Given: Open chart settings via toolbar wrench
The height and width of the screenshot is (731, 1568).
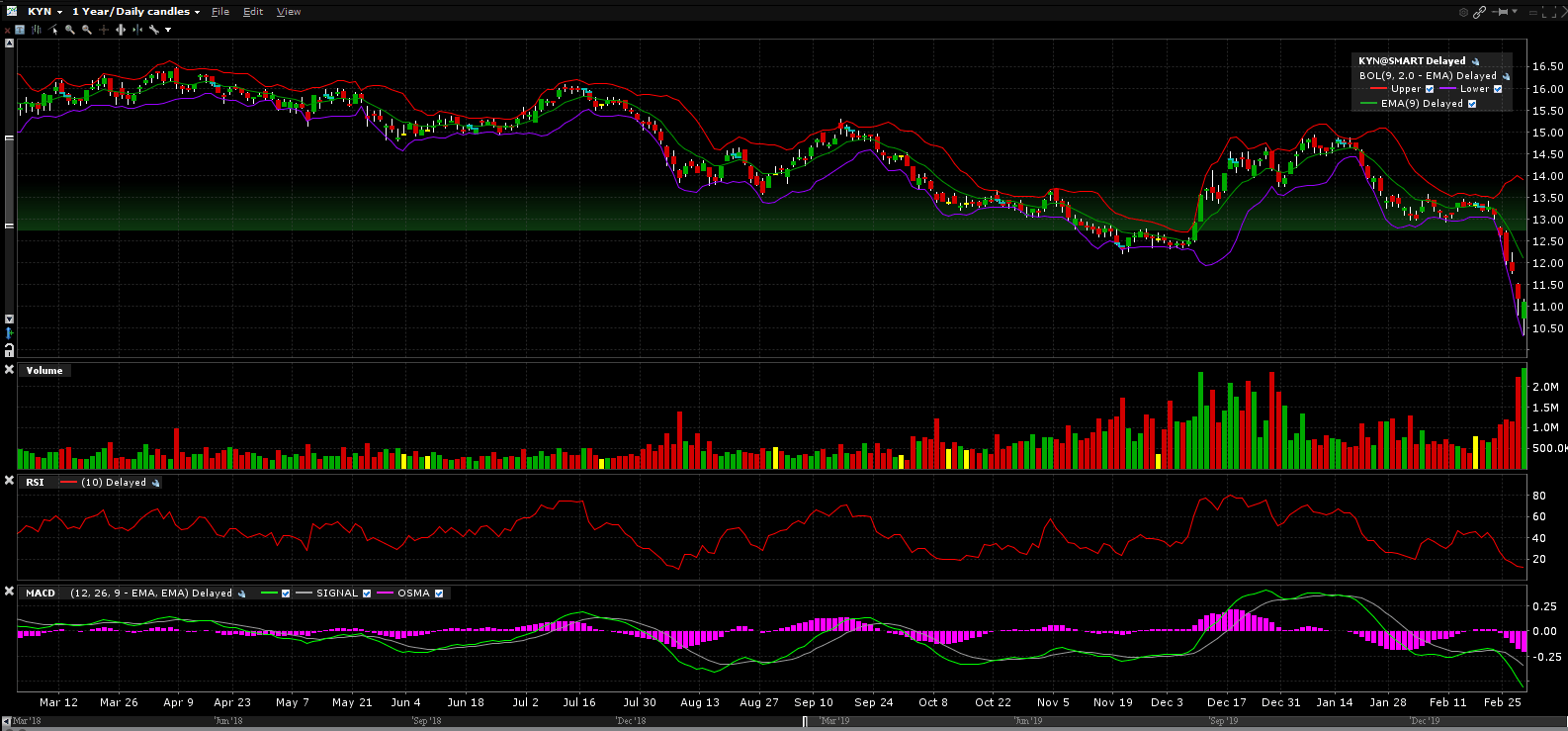Looking at the screenshot, I should pyautogui.click(x=154, y=30).
